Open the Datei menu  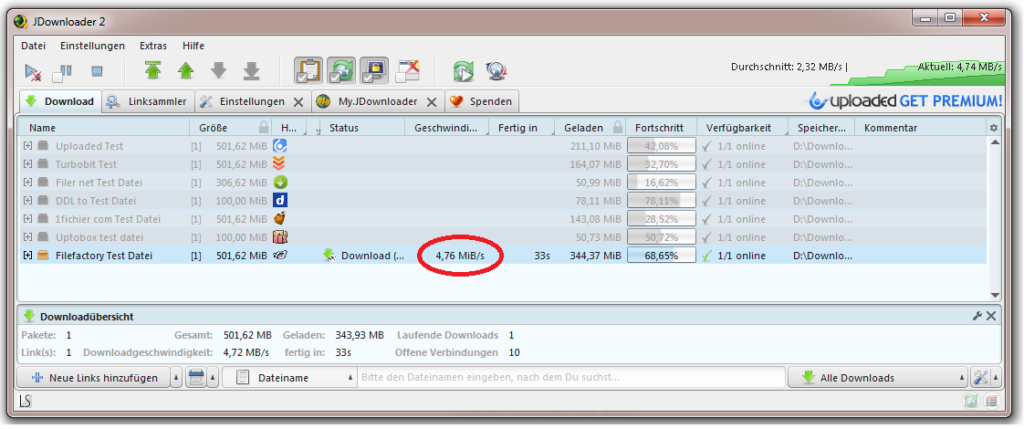[x=33, y=46]
